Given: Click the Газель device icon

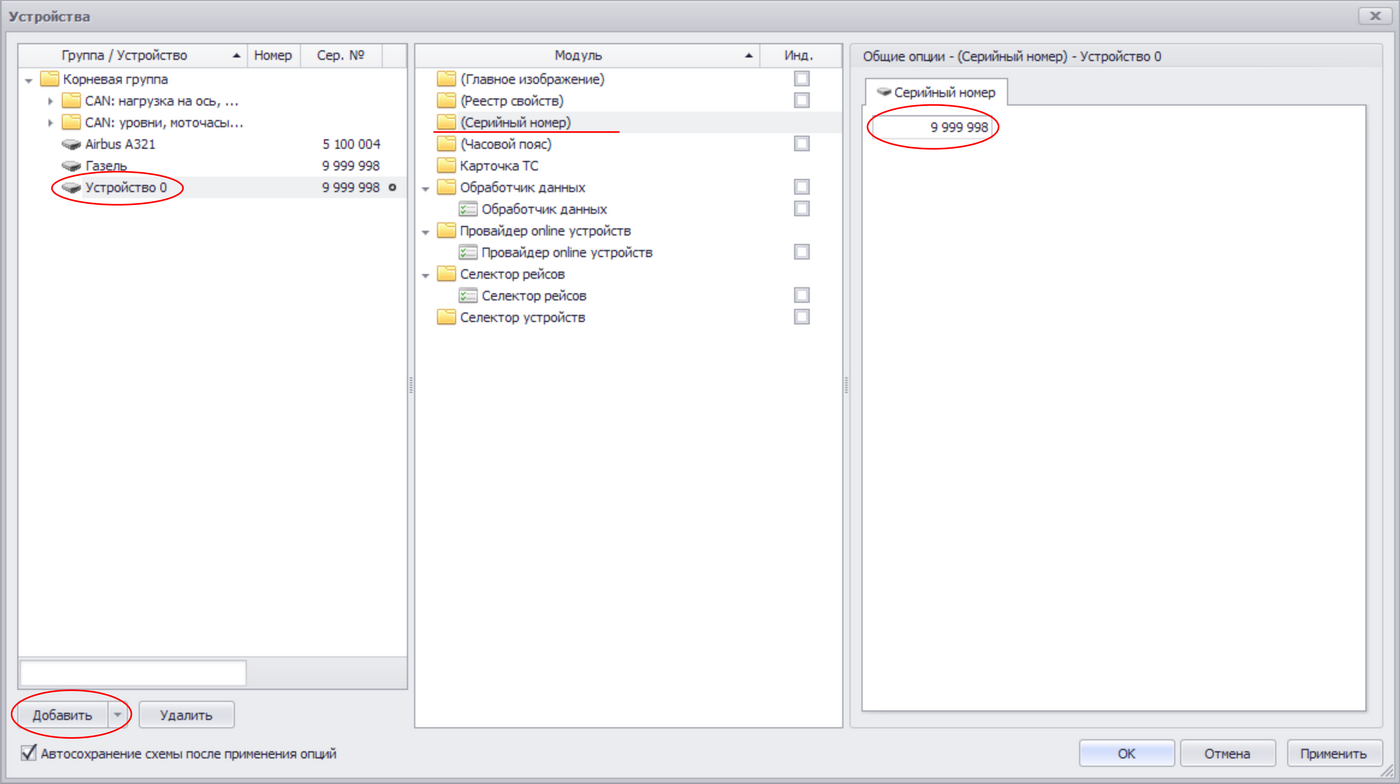Looking at the screenshot, I should point(71,166).
